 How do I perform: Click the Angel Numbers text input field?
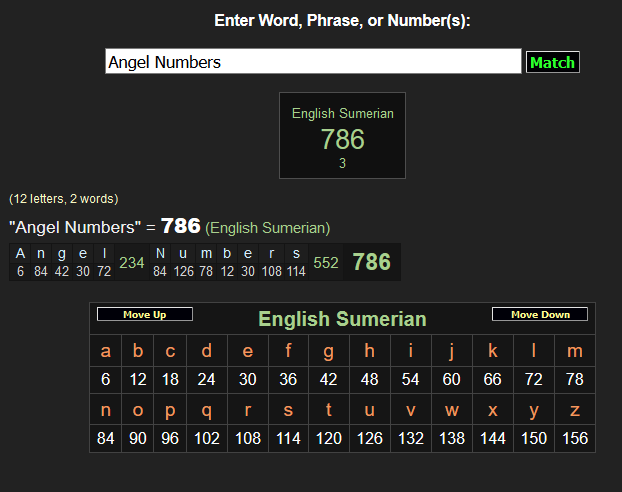pyautogui.click(x=313, y=62)
